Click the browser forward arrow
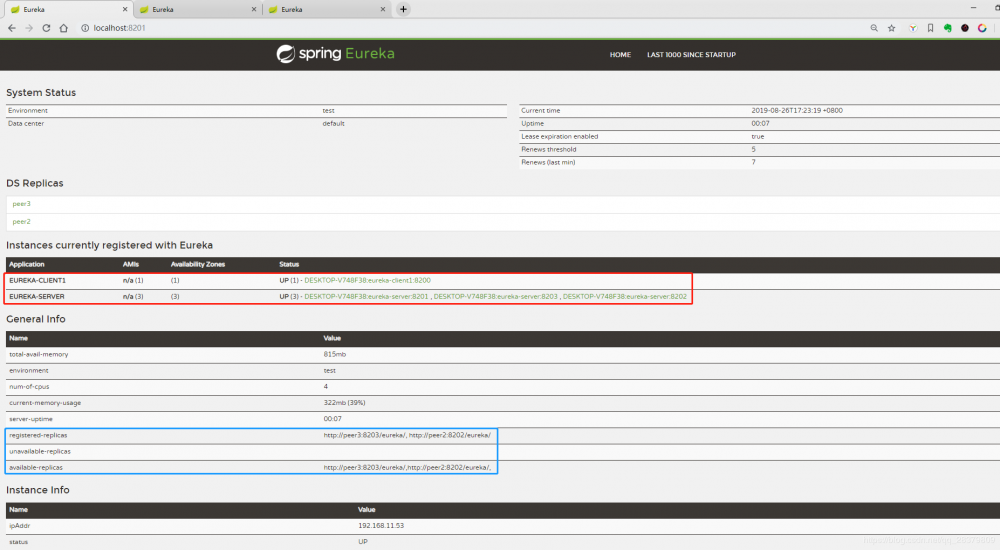1000x550 pixels. (x=29, y=28)
